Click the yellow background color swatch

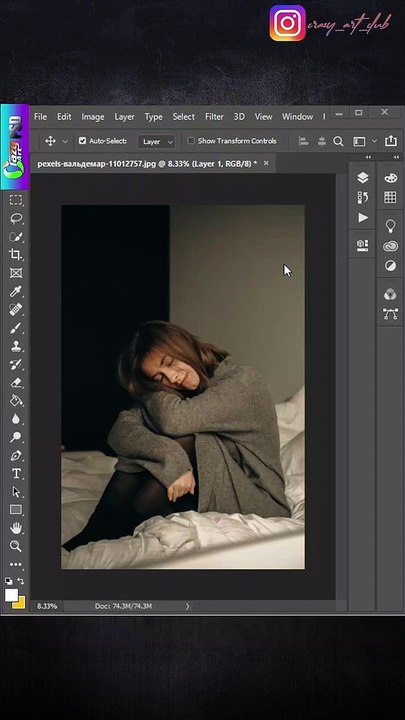20,603
